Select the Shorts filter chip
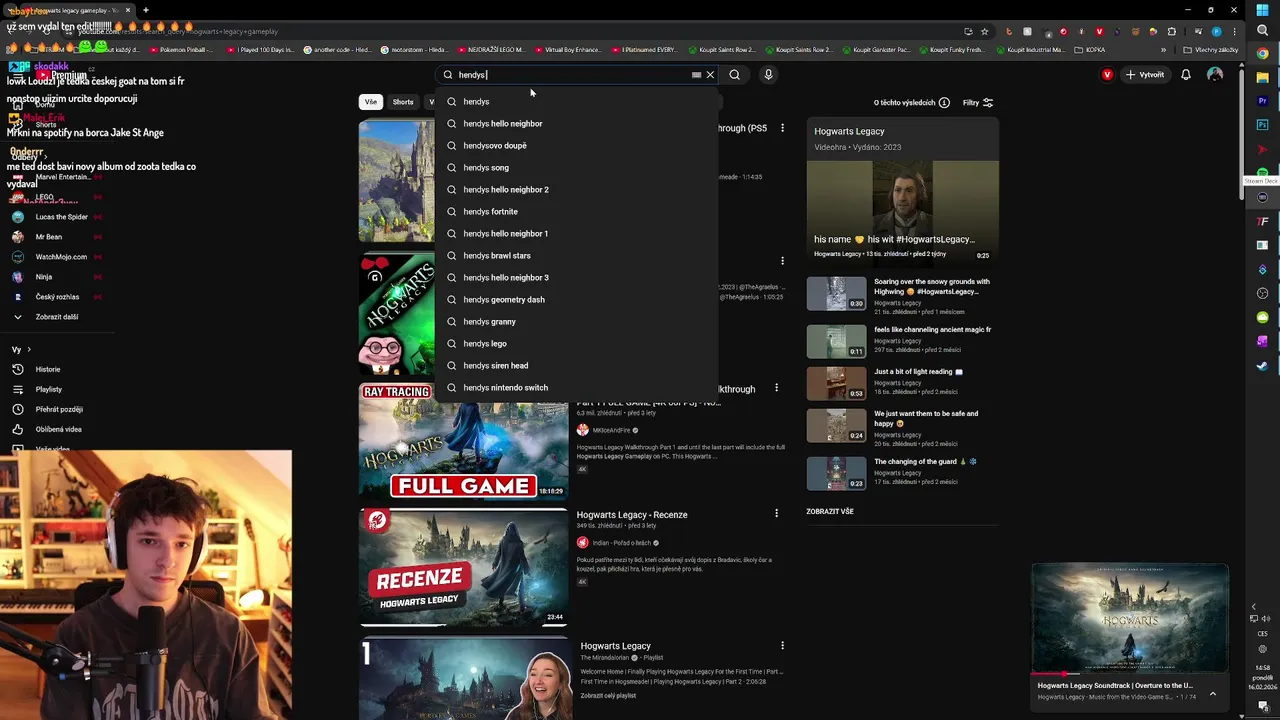Viewport: 1280px width, 720px height. click(403, 102)
